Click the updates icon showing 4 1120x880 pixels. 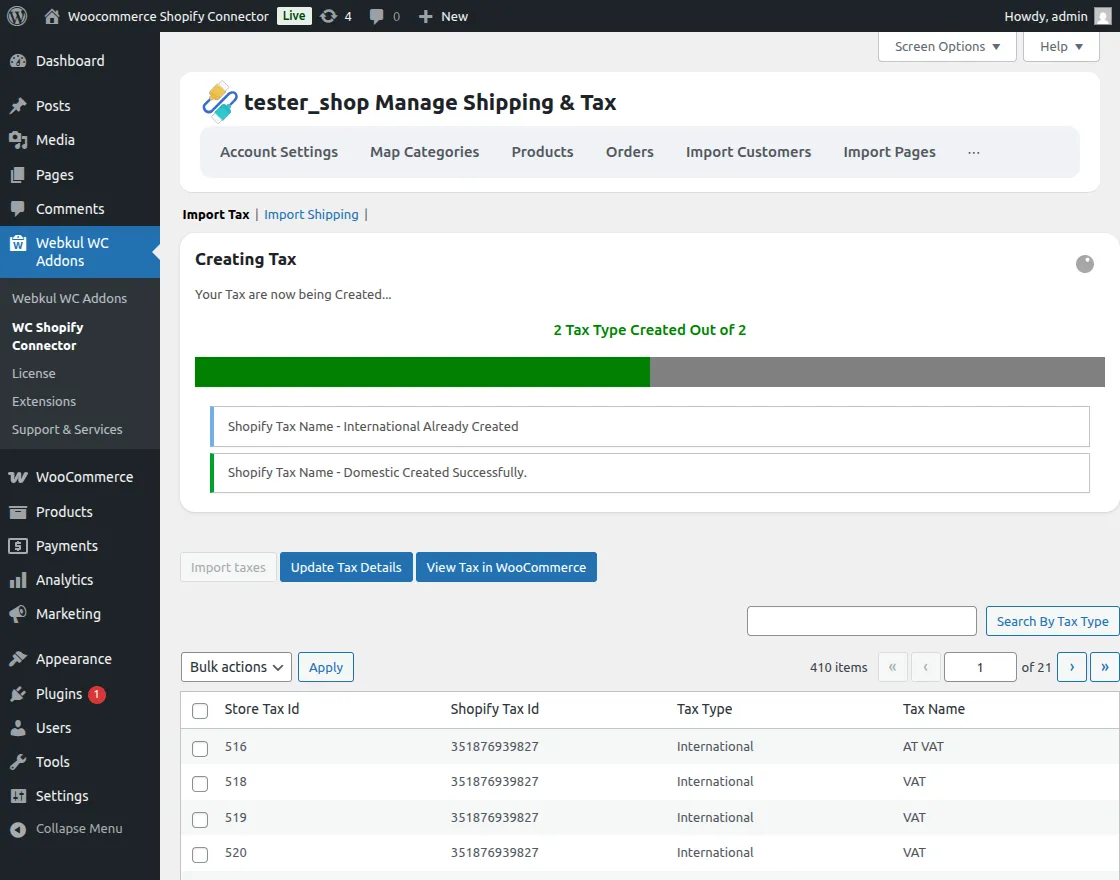click(x=328, y=16)
